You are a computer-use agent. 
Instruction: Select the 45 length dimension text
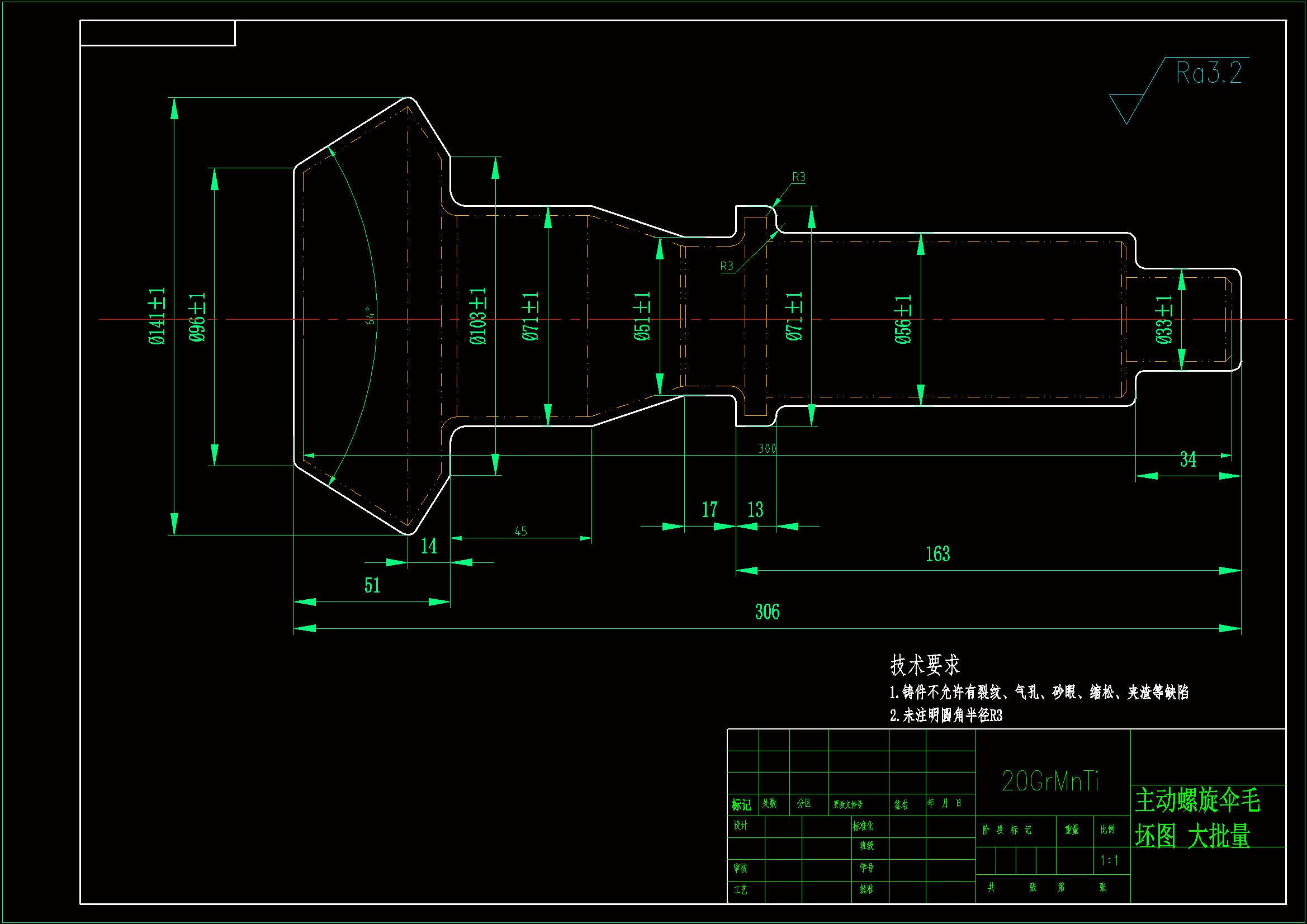(521, 532)
